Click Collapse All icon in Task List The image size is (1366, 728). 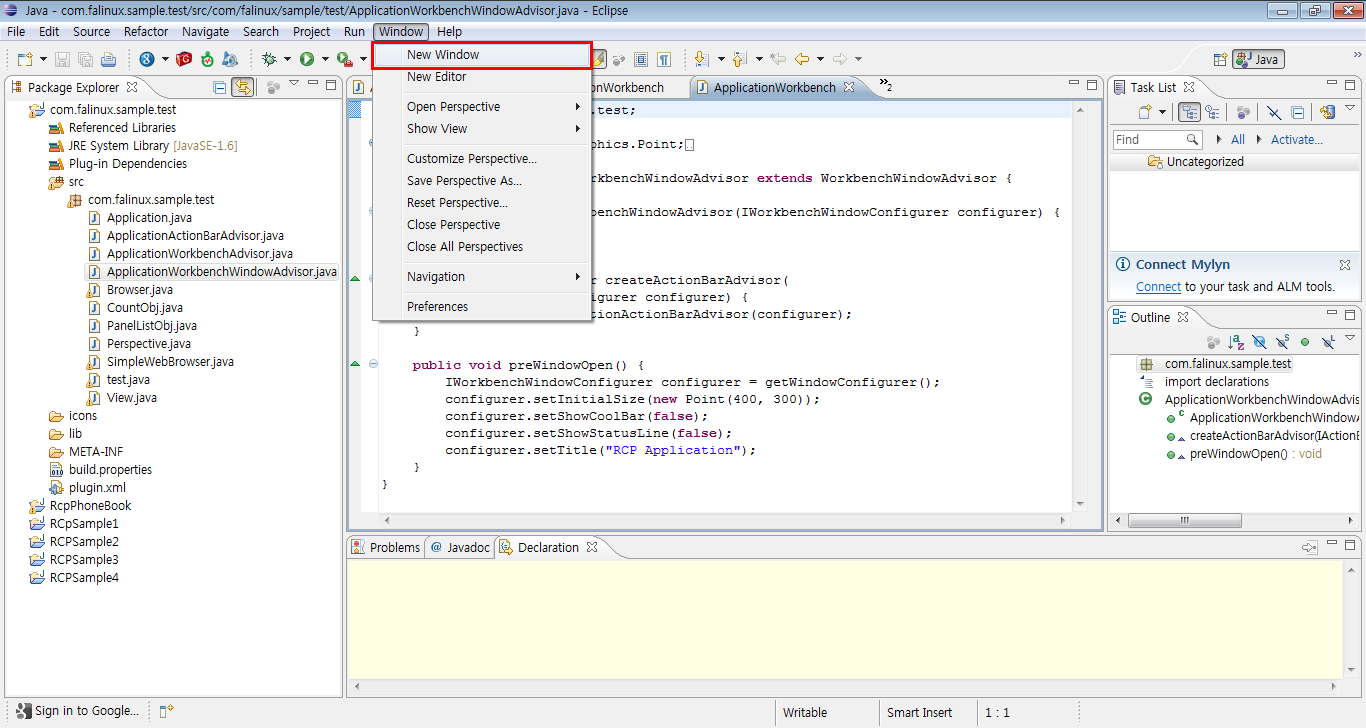pos(1297,112)
